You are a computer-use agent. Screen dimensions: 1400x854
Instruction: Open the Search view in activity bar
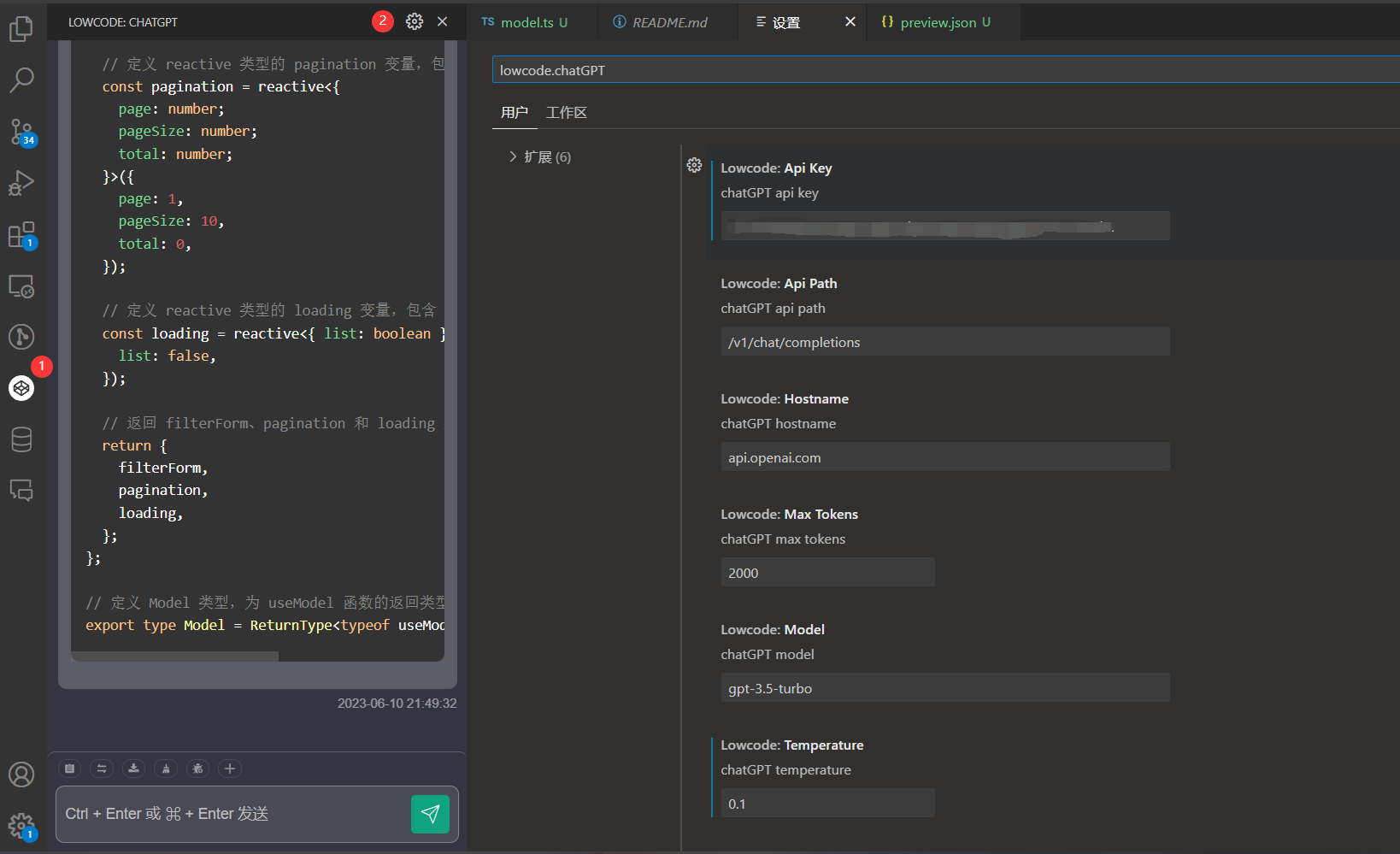point(21,80)
